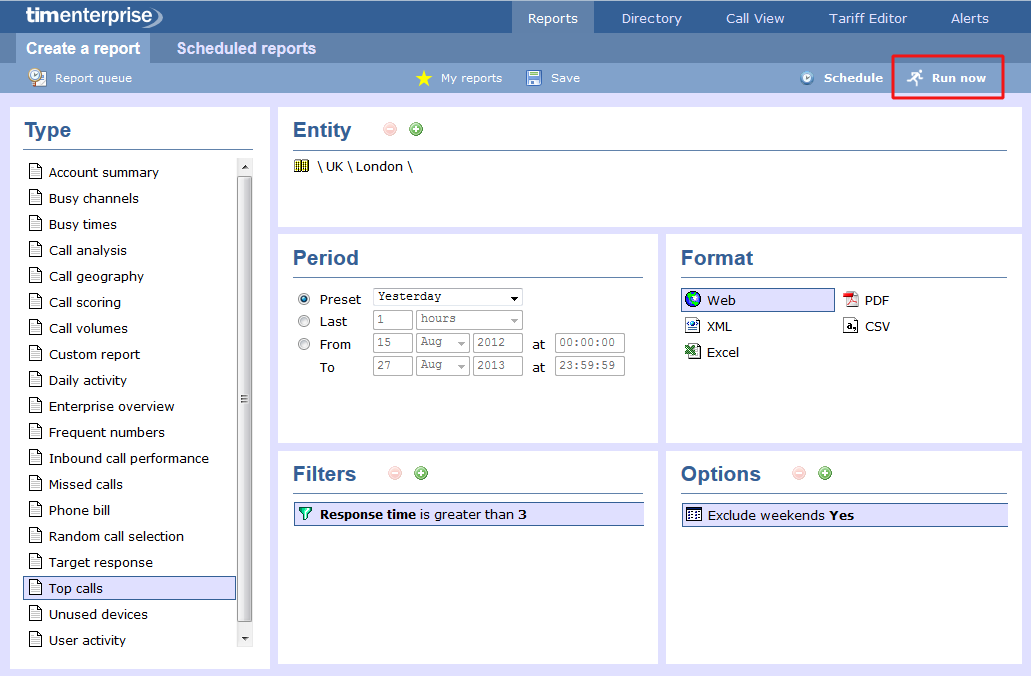Add an option with green plus icon

825,473
